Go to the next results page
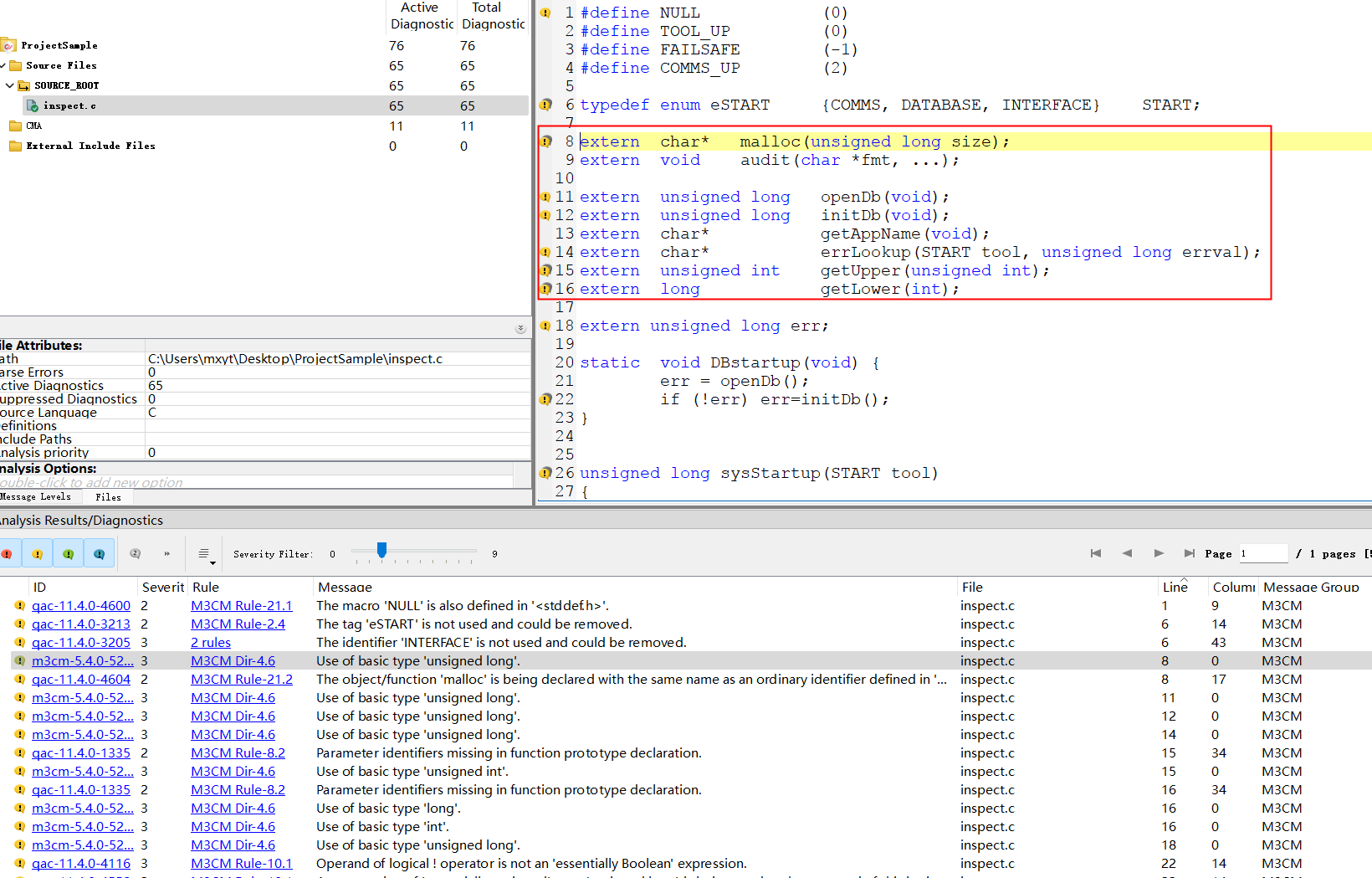This screenshot has height=878, width=1372. (1159, 553)
